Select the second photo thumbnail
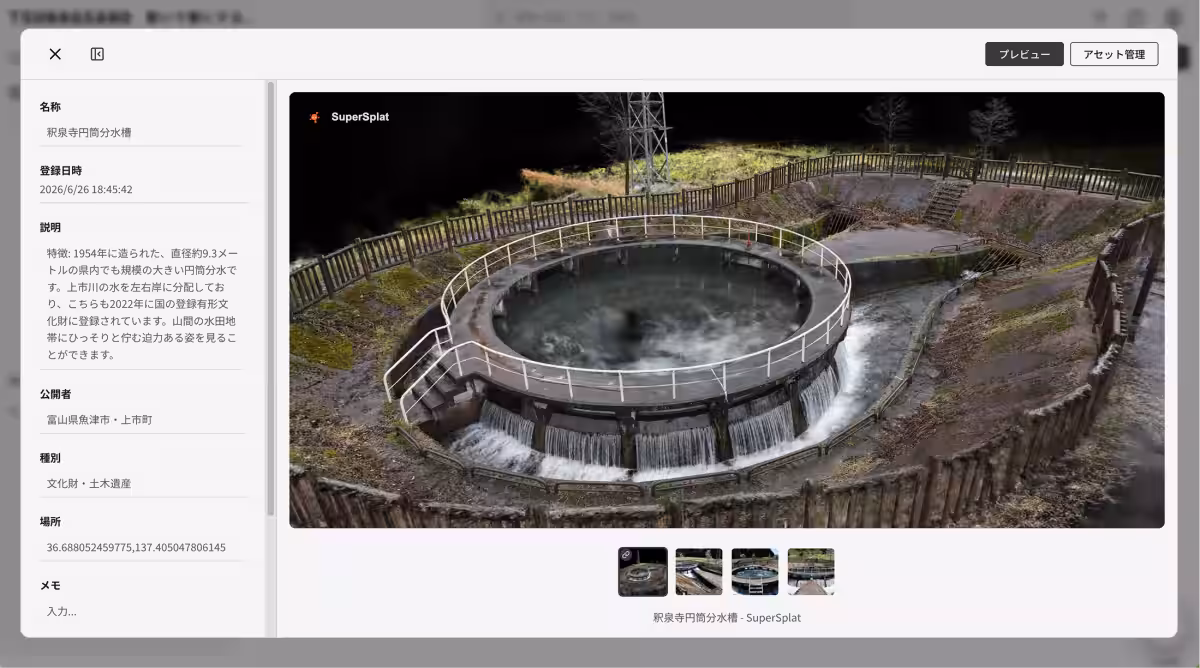 pos(699,571)
